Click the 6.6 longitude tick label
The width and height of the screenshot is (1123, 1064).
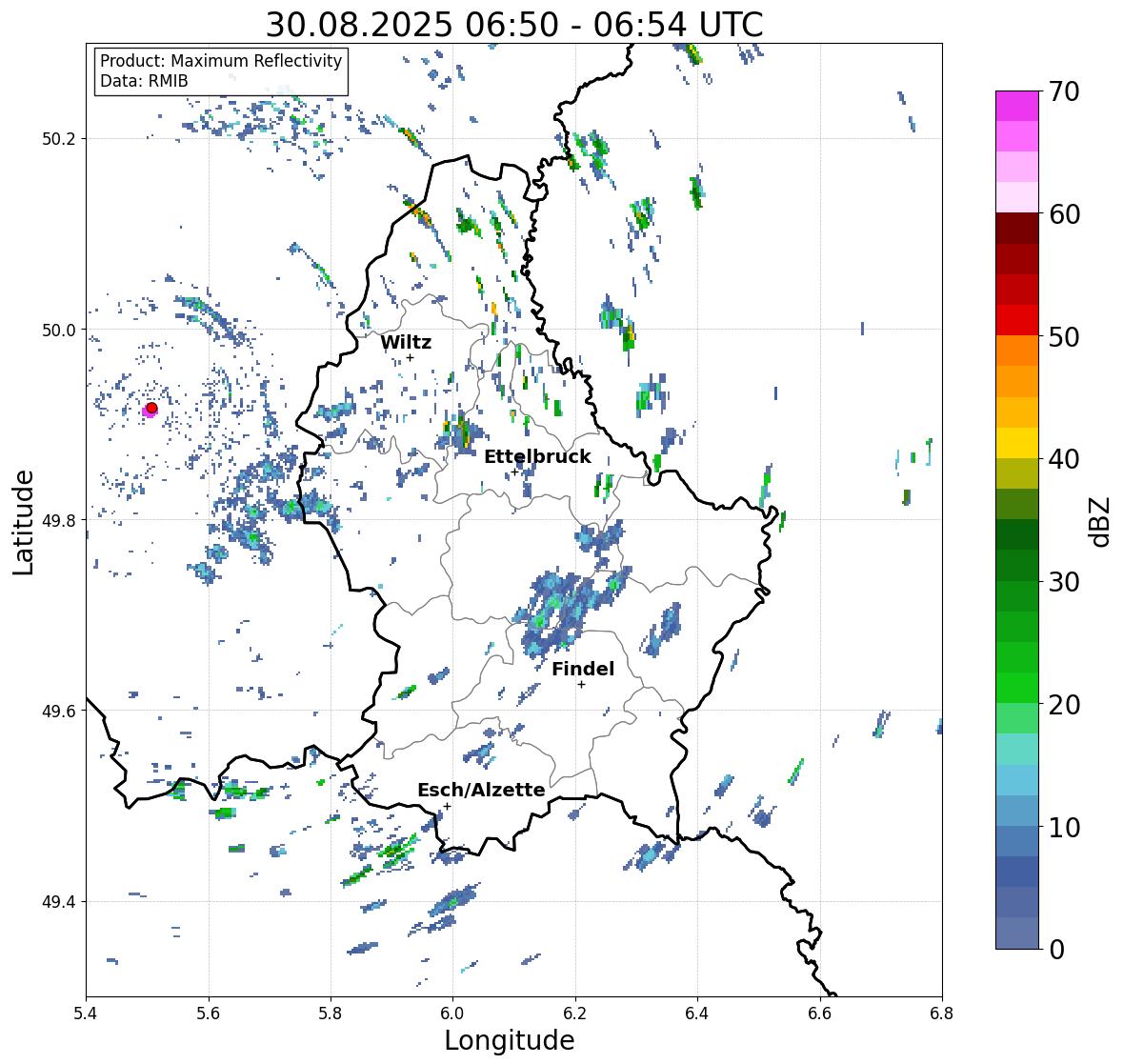click(x=820, y=1013)
